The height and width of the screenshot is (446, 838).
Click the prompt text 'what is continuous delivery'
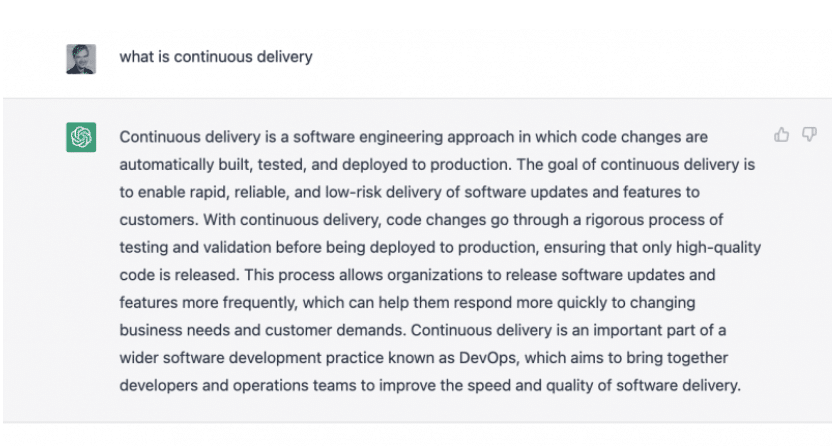point(216,57)
